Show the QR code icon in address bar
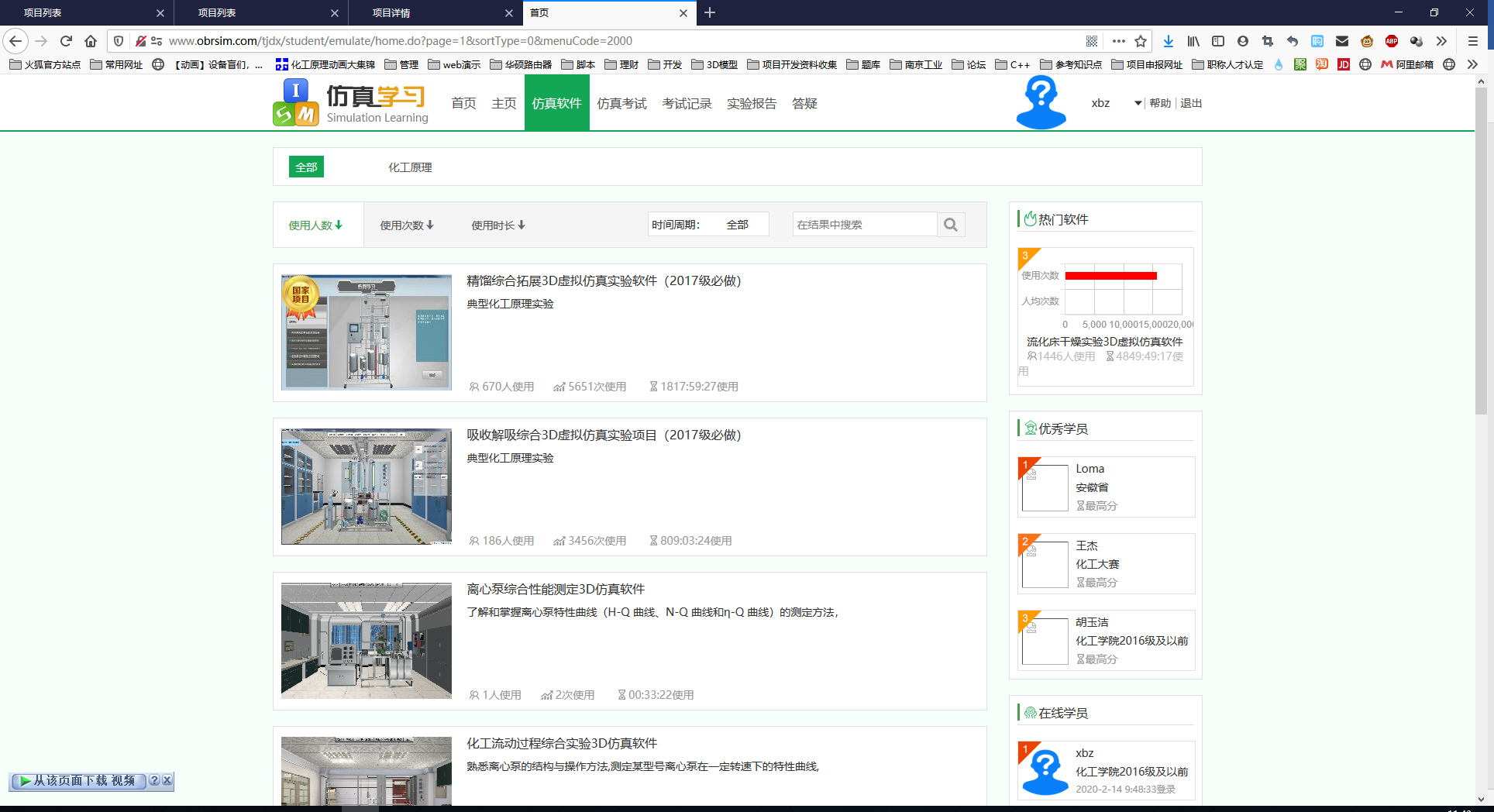Image resolution: width=1494 pixels, height=812 pixels. tap(1091, 41)
